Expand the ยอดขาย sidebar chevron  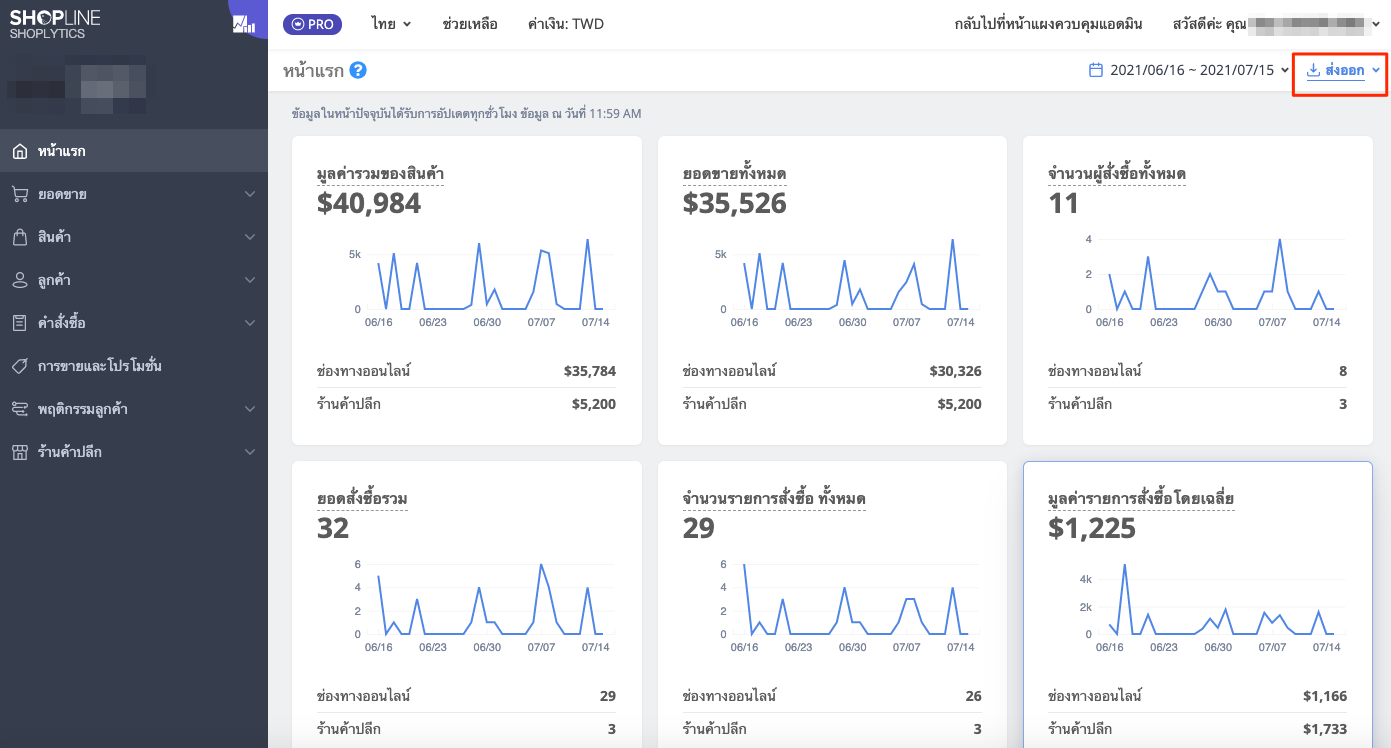pyautogui.click(x=250, y=195)
